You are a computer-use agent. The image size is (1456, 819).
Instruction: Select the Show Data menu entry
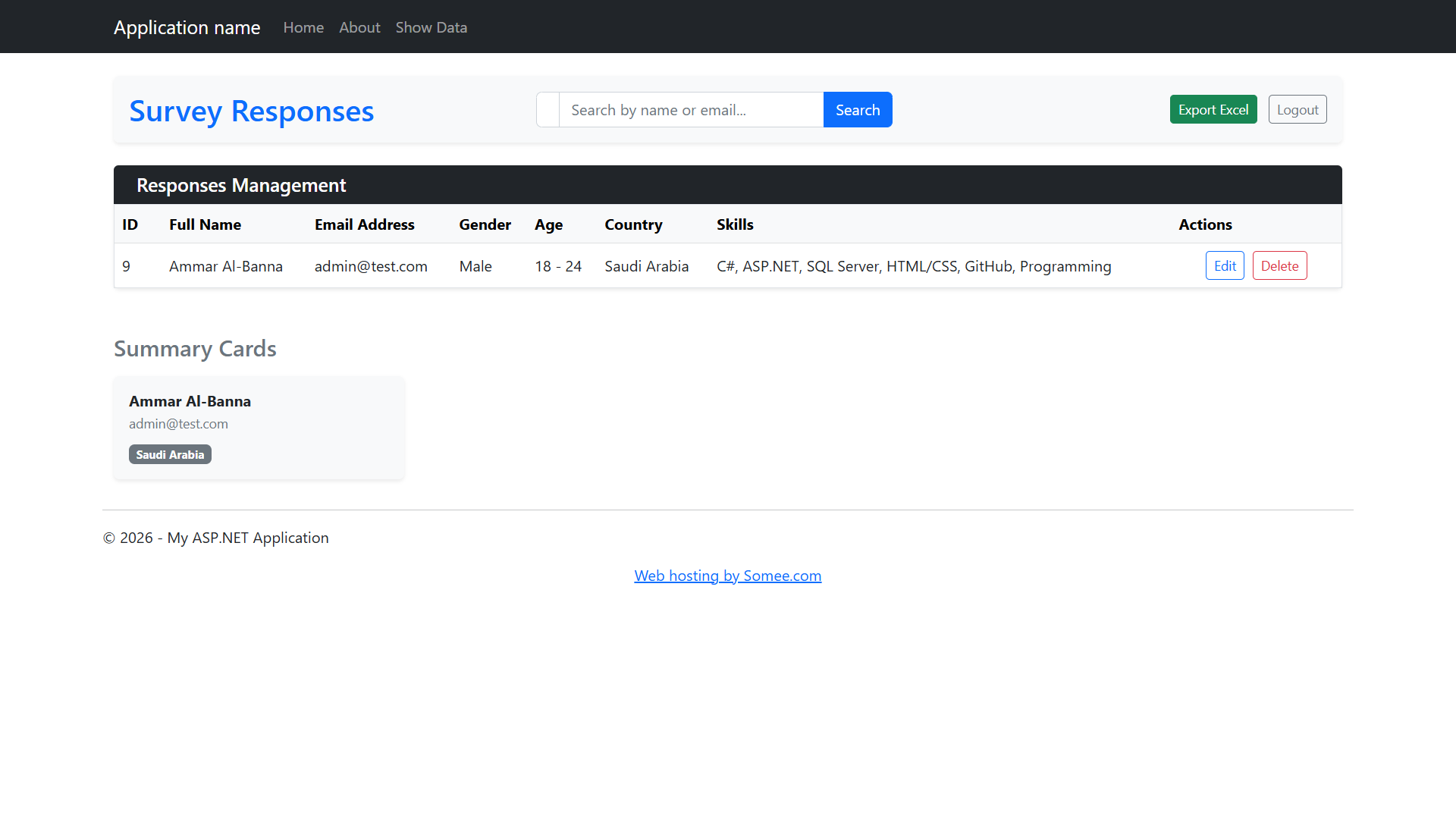(x=431, y=27)
